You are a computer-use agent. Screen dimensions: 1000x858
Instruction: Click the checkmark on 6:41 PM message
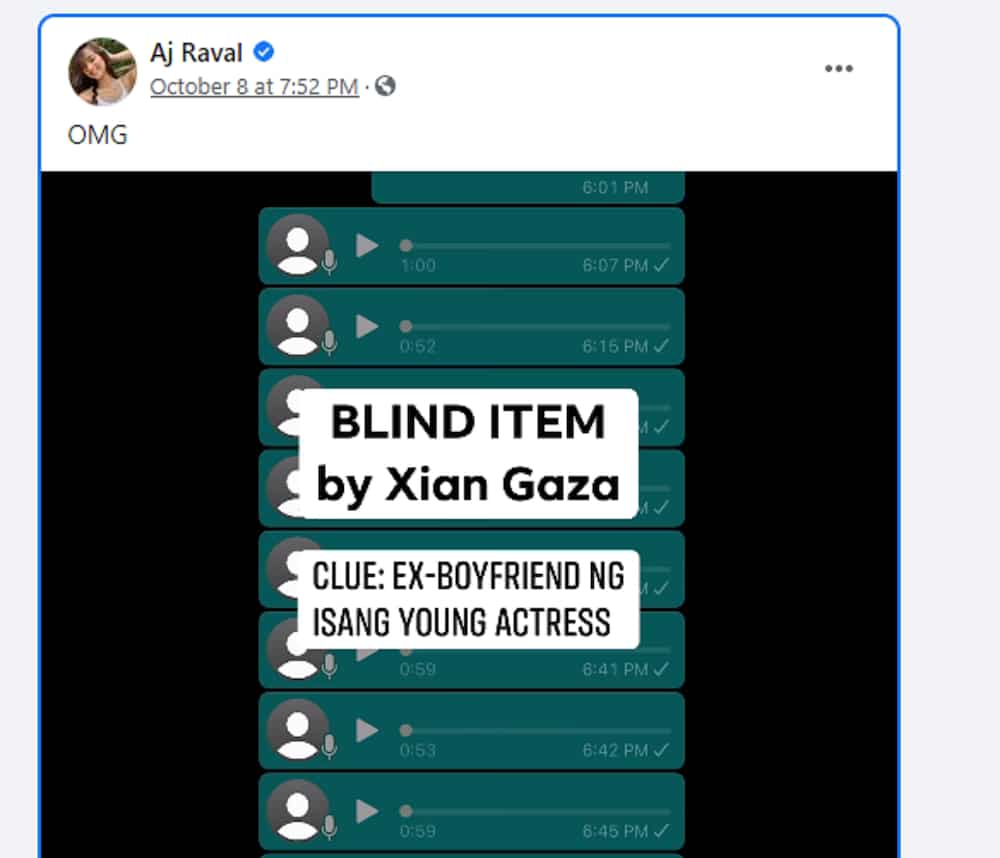coord(661,669)
